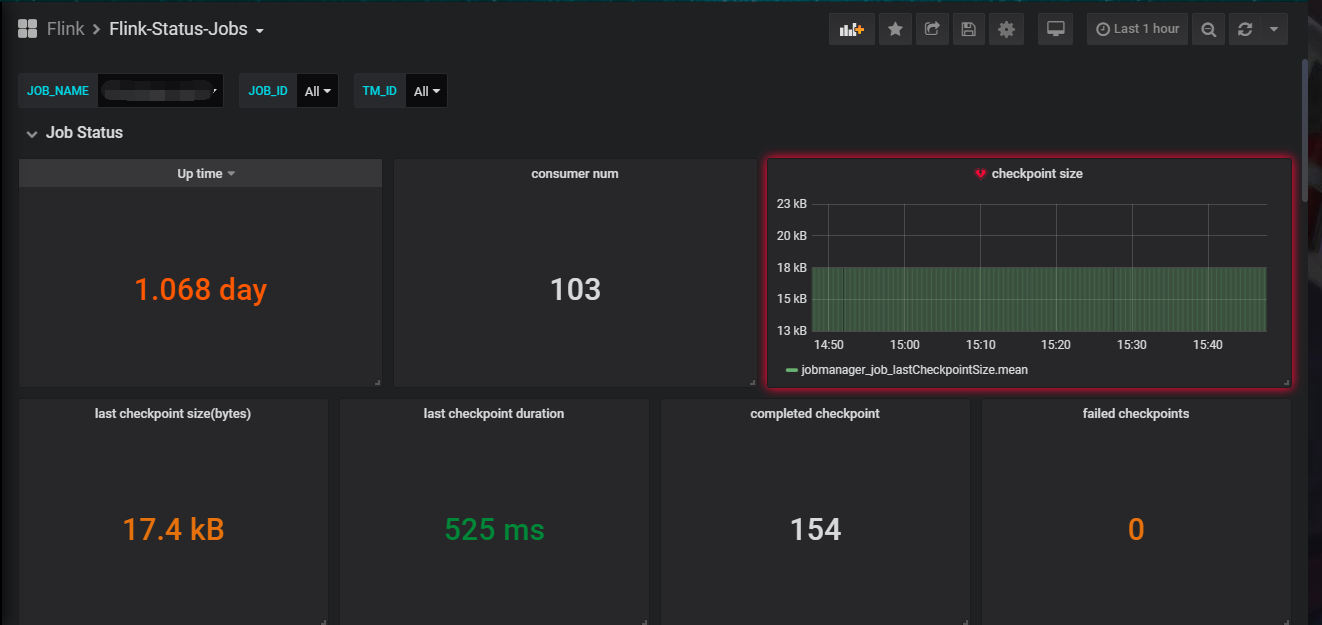Screen dimensions: 1322x625
Task: Click the Grafana grid icon beside Flink
Action: tap(28, 29)
